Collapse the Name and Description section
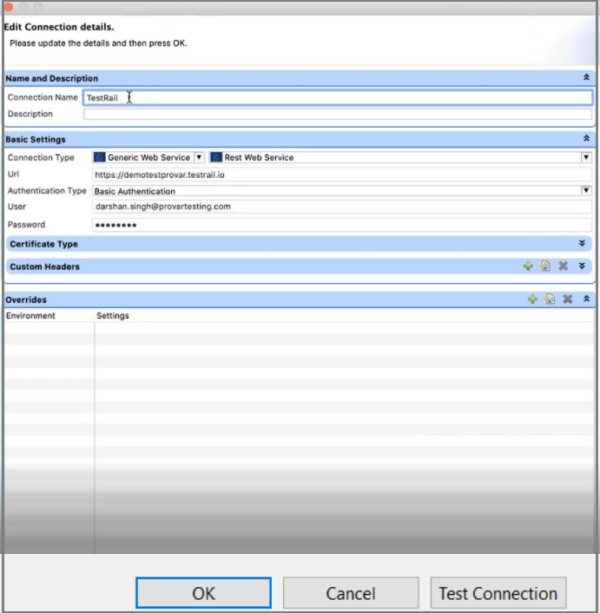600x613 pixels. point(586,77)
